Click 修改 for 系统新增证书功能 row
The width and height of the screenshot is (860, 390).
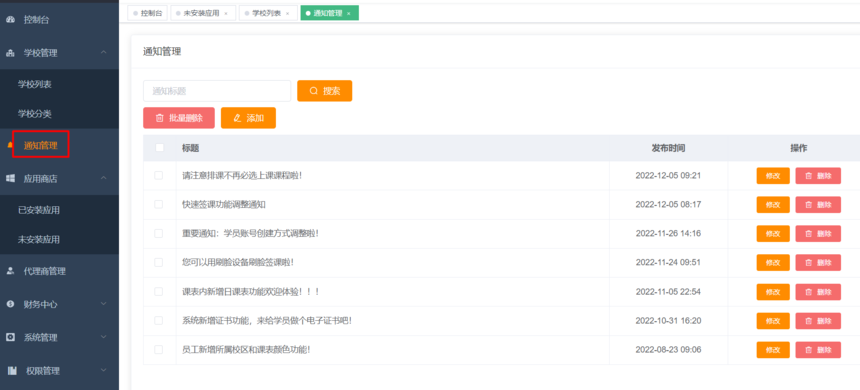tap(773, 321)
